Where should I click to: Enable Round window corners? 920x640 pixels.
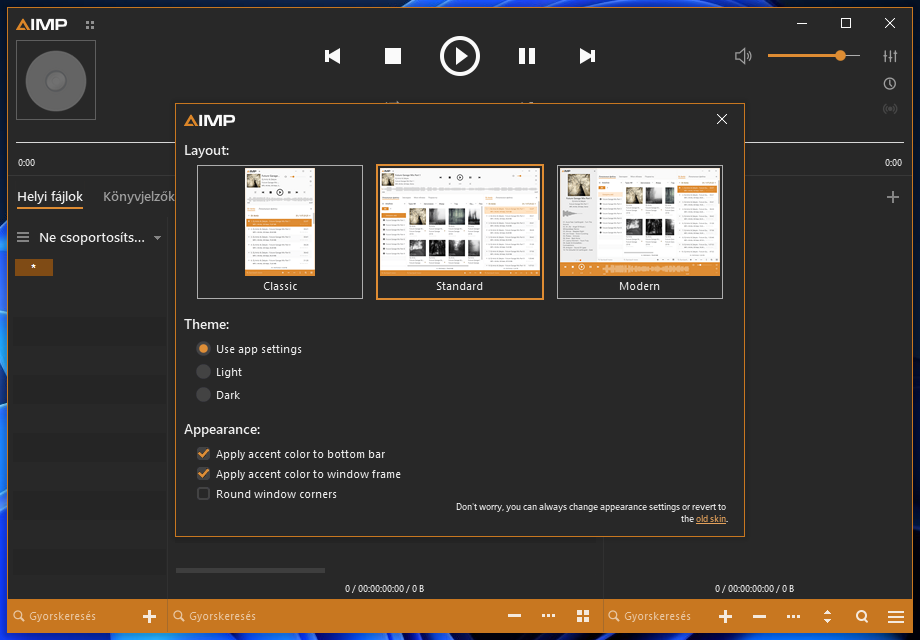pyautogui.click(x=267, y=493)
